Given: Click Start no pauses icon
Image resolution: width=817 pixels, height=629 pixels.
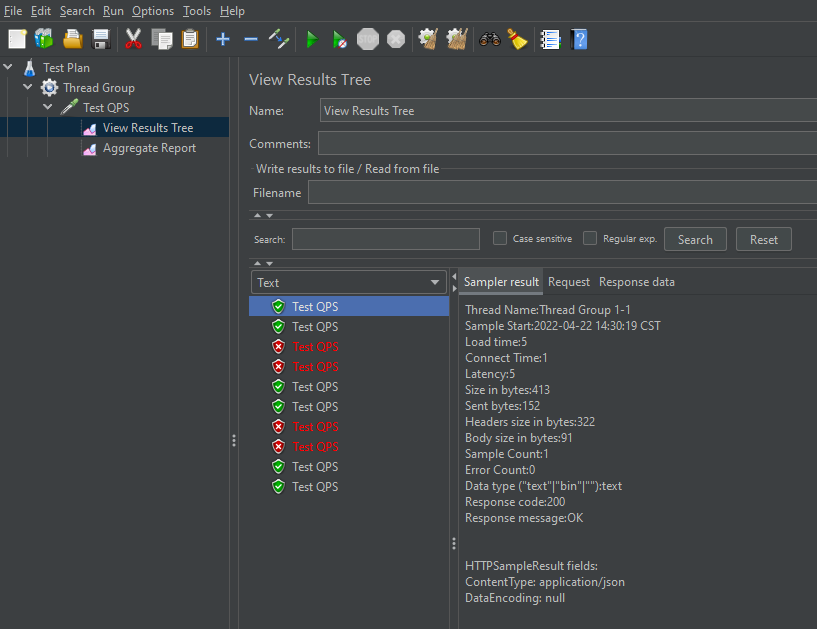Looking at the screenshot, I should click(340, 39).
